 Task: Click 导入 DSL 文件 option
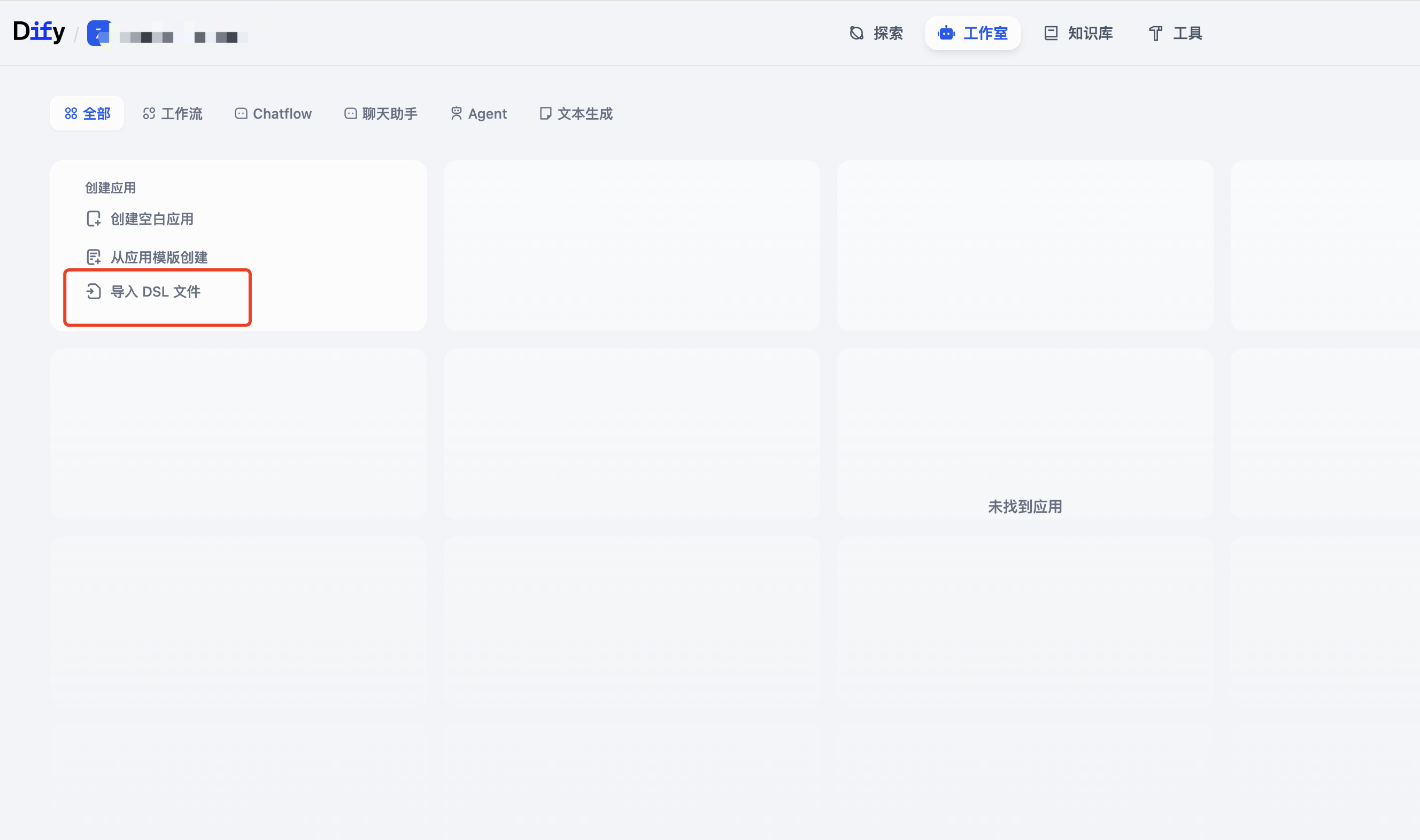click(156, 292)
